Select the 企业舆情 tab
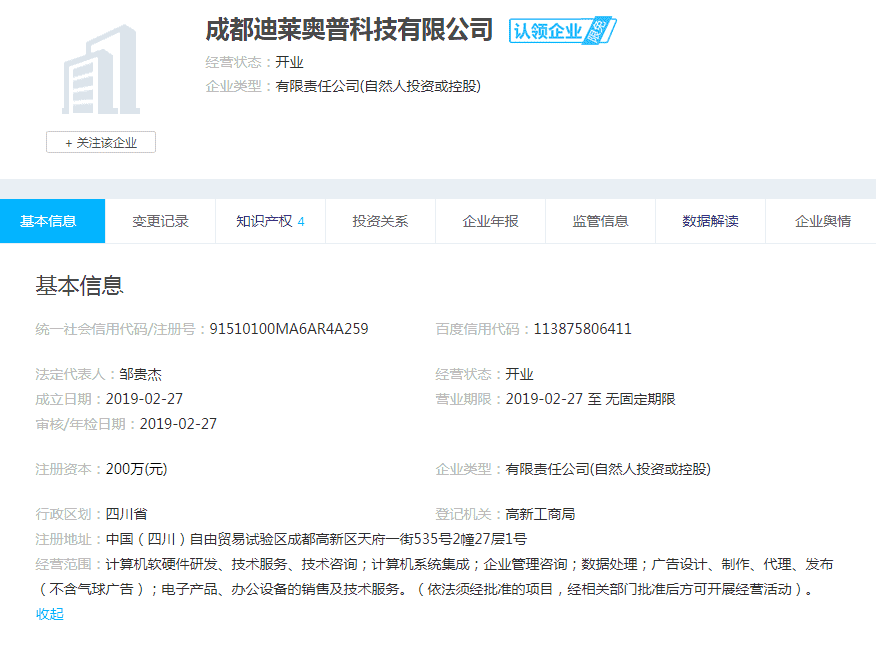876x660 pixels. (822, 221)
